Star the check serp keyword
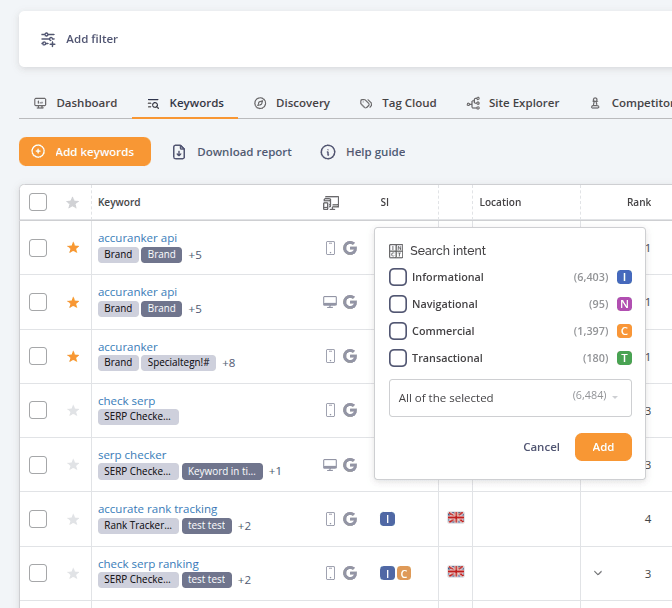Screen dimensions: 672x608 pos(73,410)
